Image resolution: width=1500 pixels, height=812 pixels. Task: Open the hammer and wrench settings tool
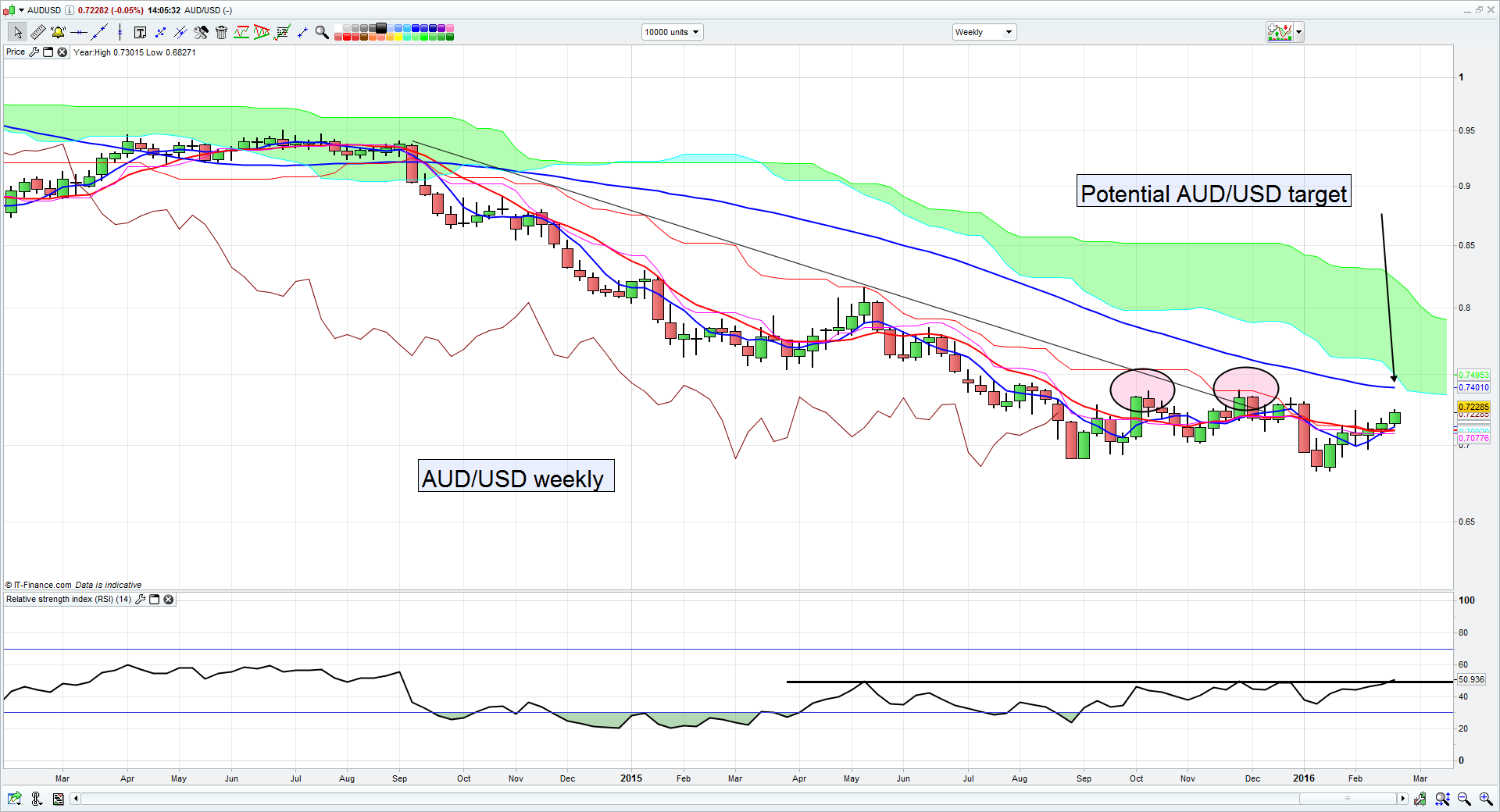point(201,32)
